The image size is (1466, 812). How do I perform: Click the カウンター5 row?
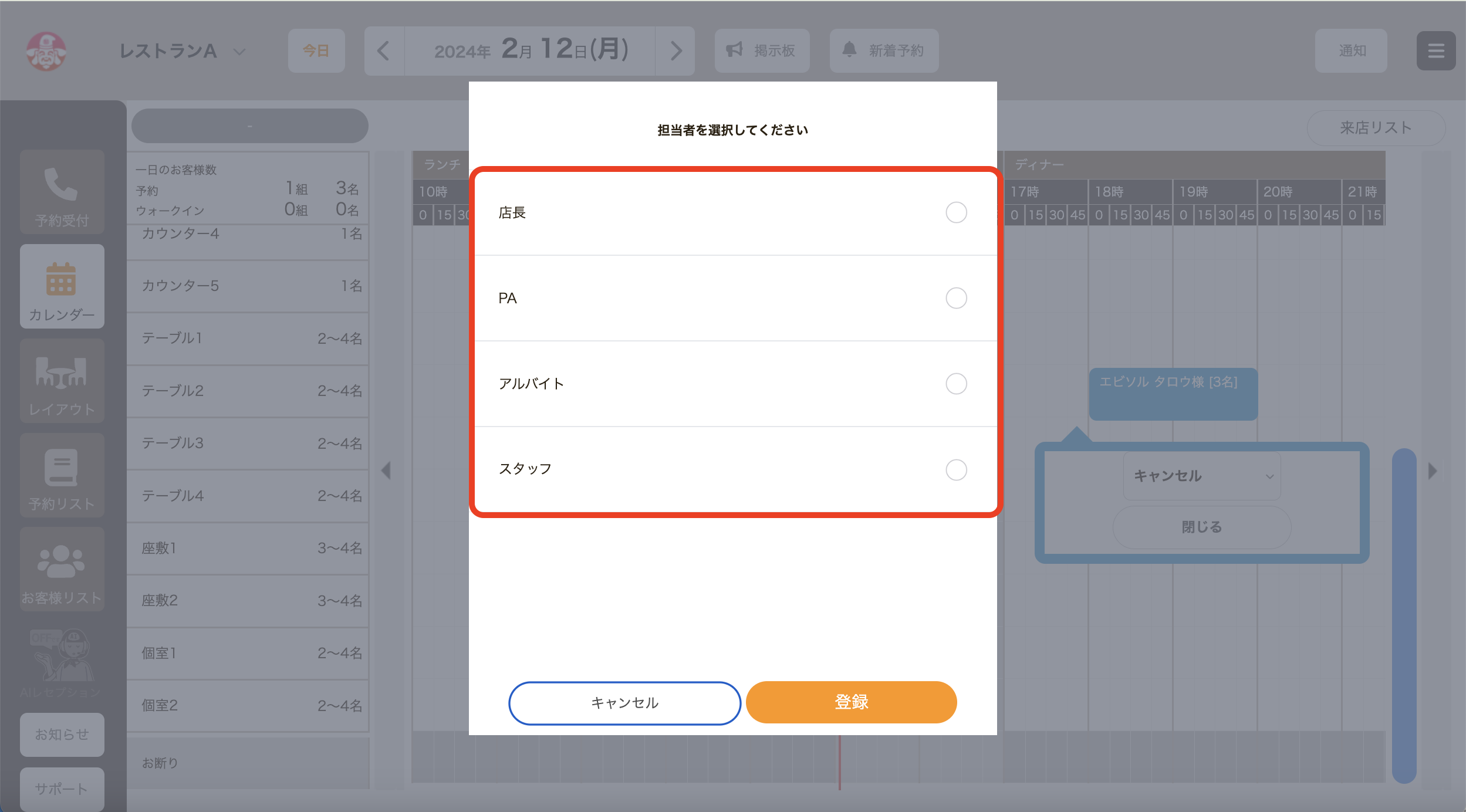[248, 286]
